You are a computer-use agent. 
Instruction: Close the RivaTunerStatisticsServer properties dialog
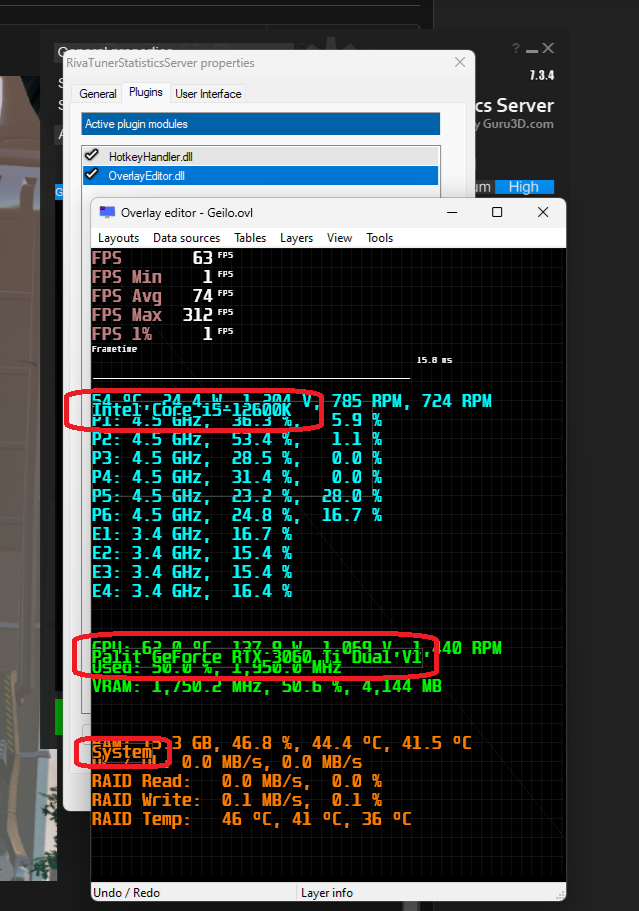point(460,62)
